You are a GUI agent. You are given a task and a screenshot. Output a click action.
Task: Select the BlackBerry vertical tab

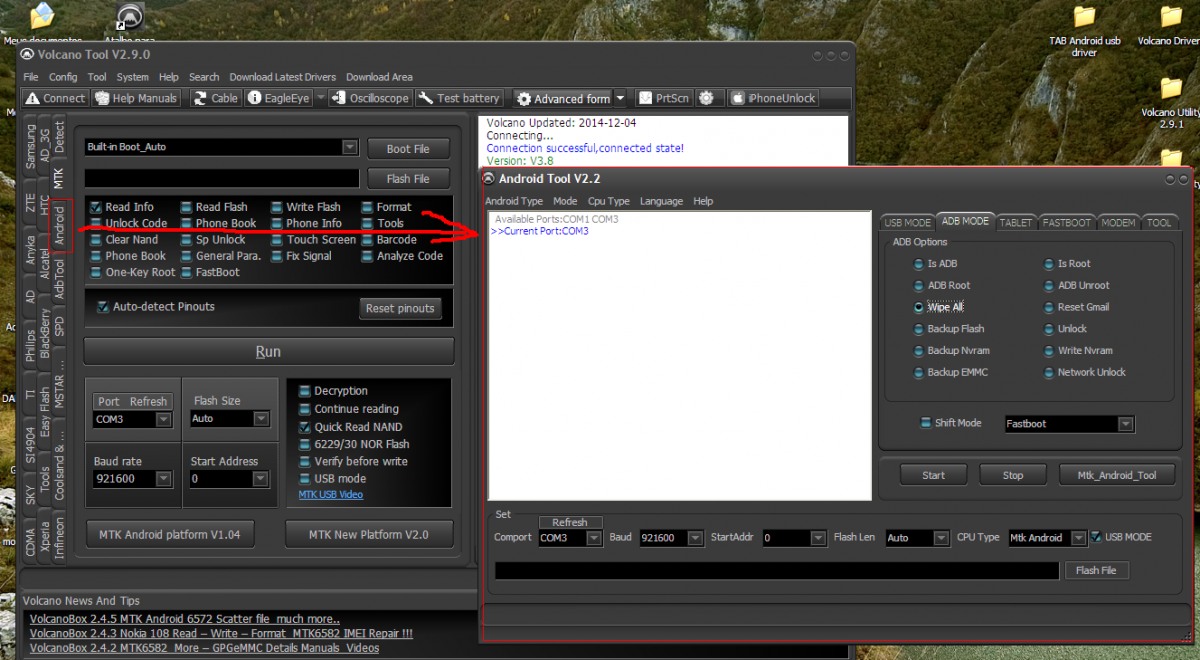pyautogui.click(x=45, y=333)
